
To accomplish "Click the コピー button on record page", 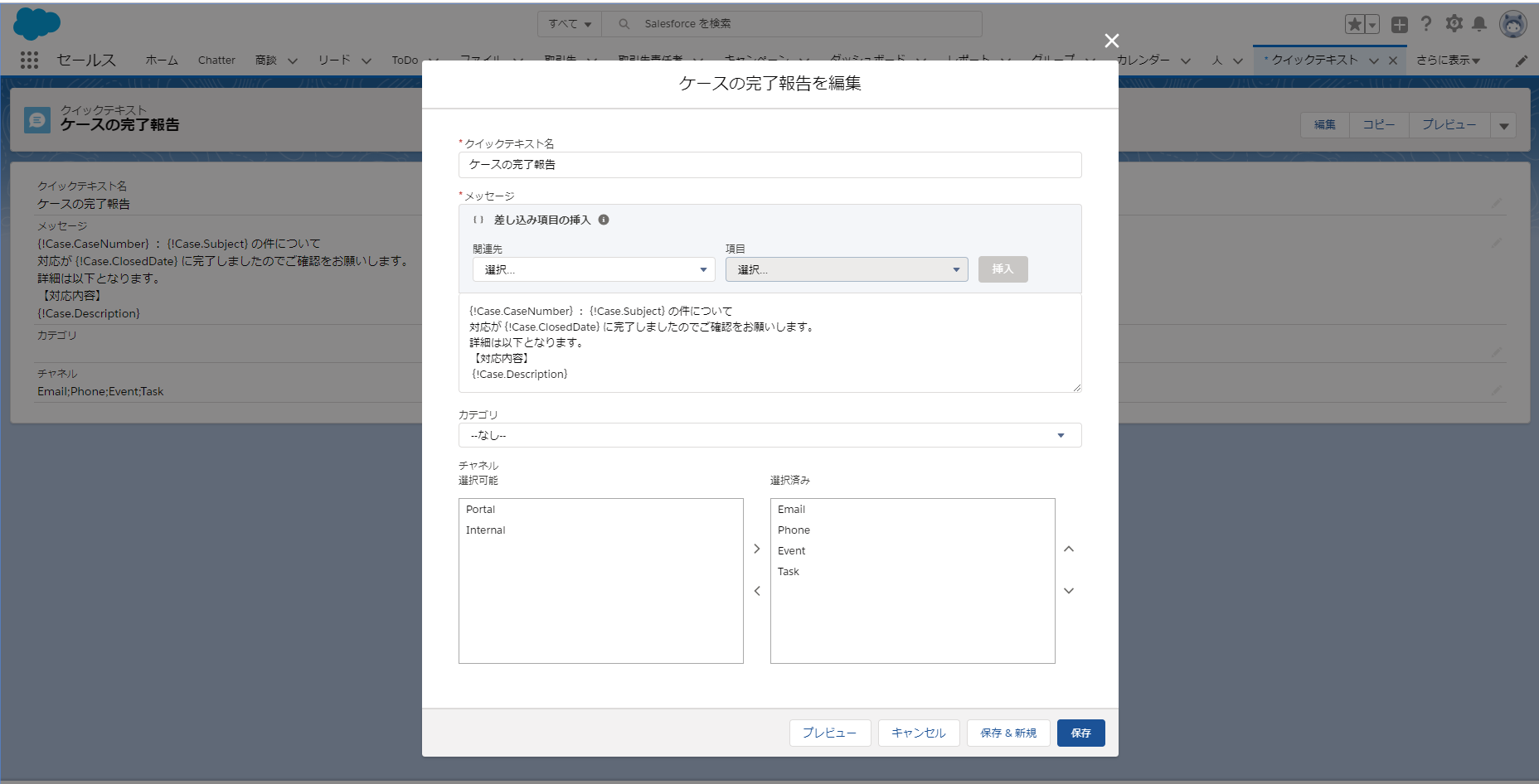I will tap(1379, 125).
